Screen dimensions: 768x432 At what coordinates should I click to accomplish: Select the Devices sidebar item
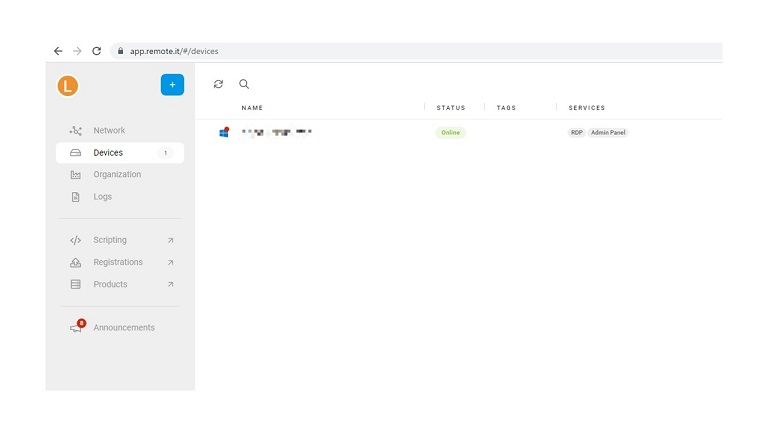pos(120,153)
